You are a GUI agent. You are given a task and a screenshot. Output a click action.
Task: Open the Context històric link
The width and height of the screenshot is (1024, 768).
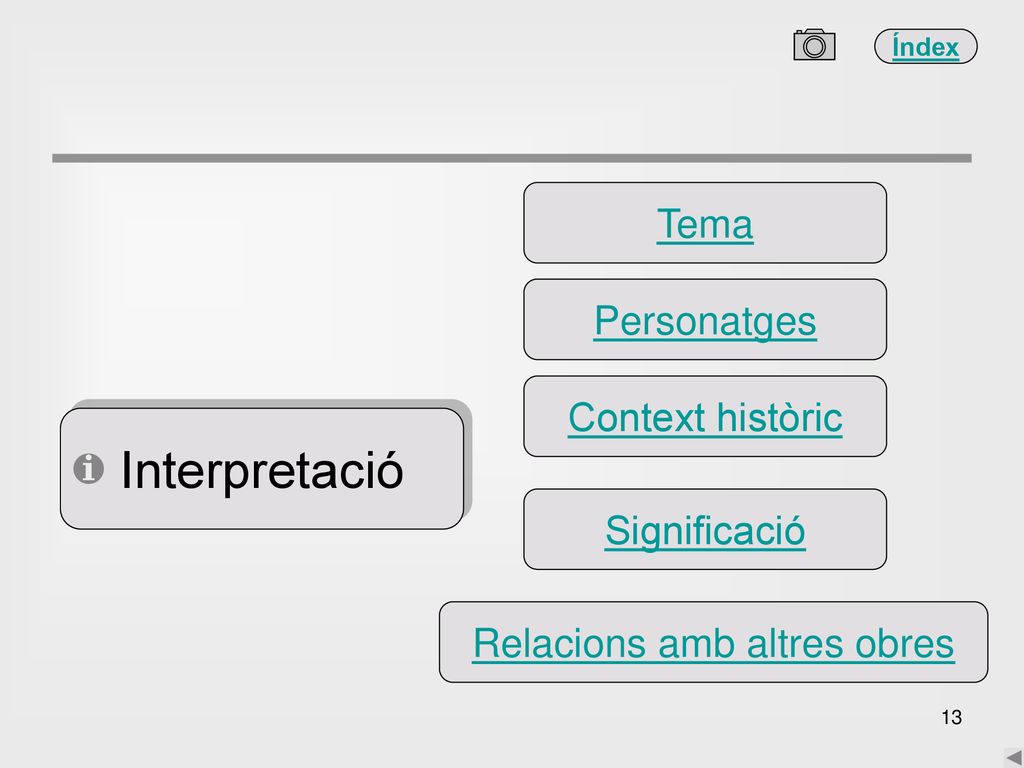[705, 417]
